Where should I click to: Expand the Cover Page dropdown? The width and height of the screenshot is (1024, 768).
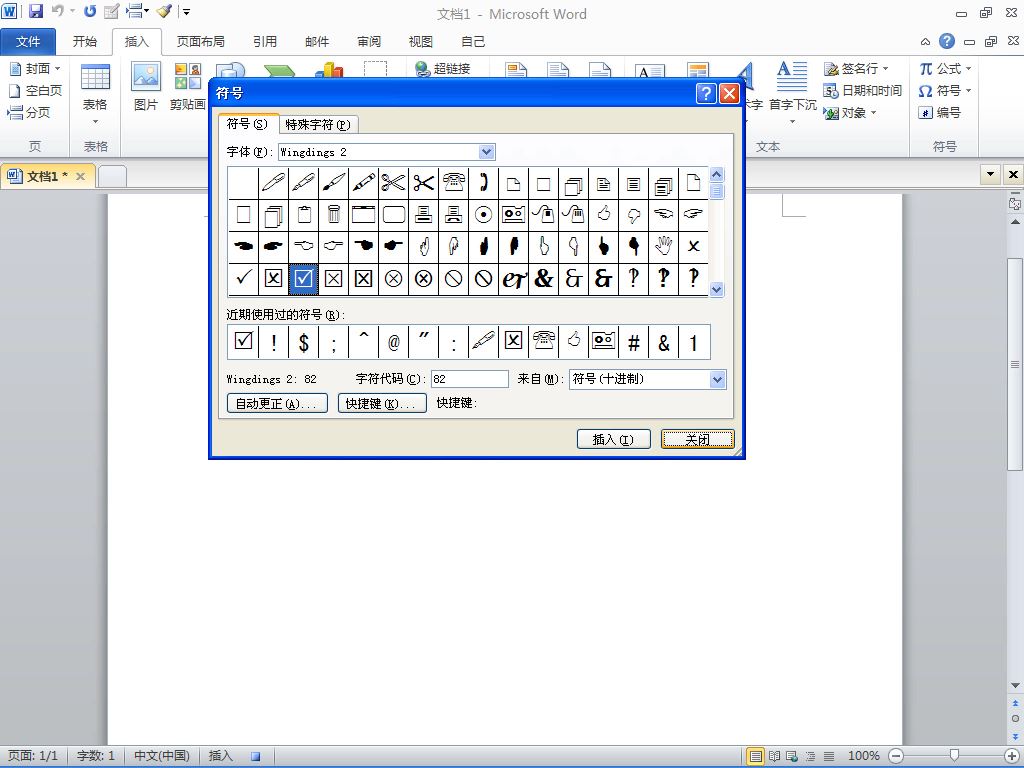pyautogui.click(x=57, y=69)
